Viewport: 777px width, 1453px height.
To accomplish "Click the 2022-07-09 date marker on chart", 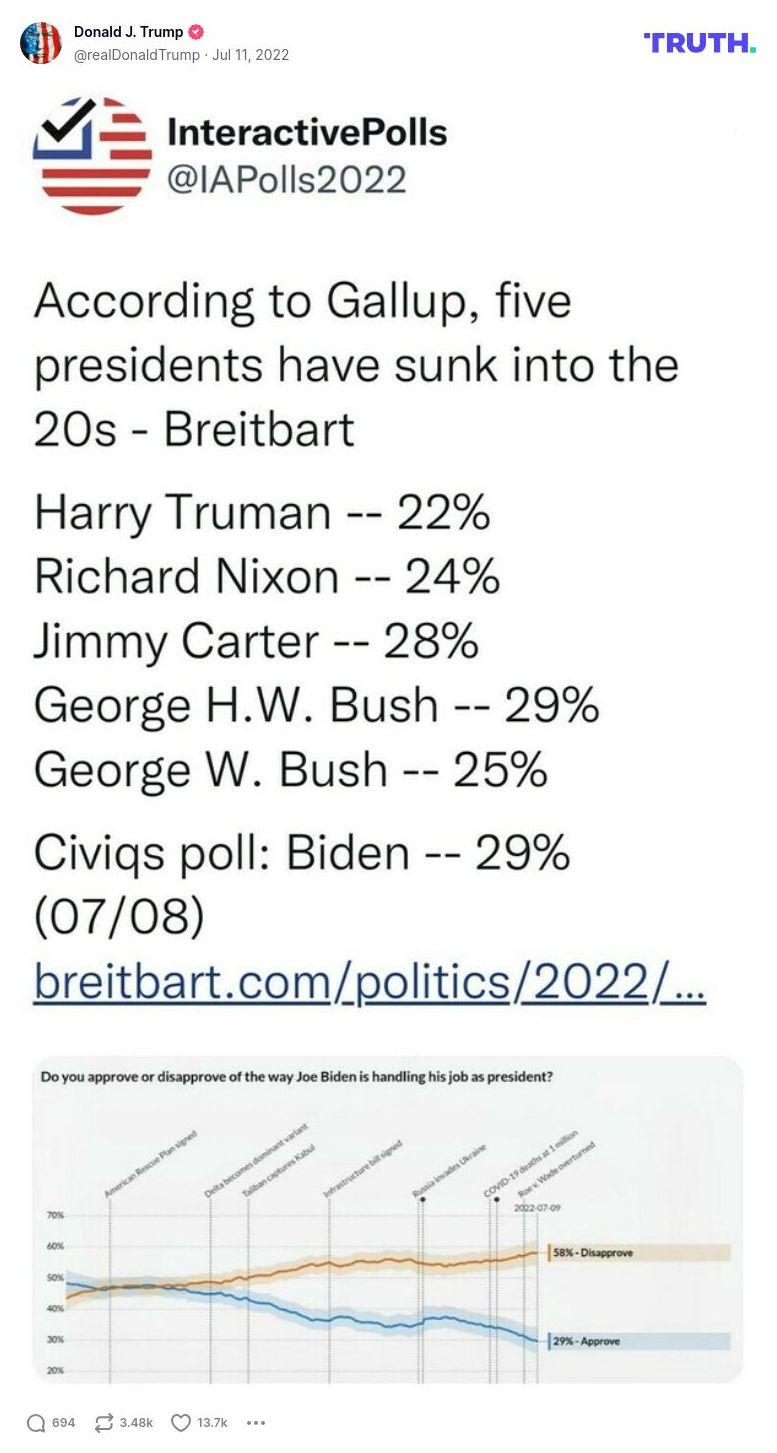I will pyautogui.click(x=537, y=1208).
